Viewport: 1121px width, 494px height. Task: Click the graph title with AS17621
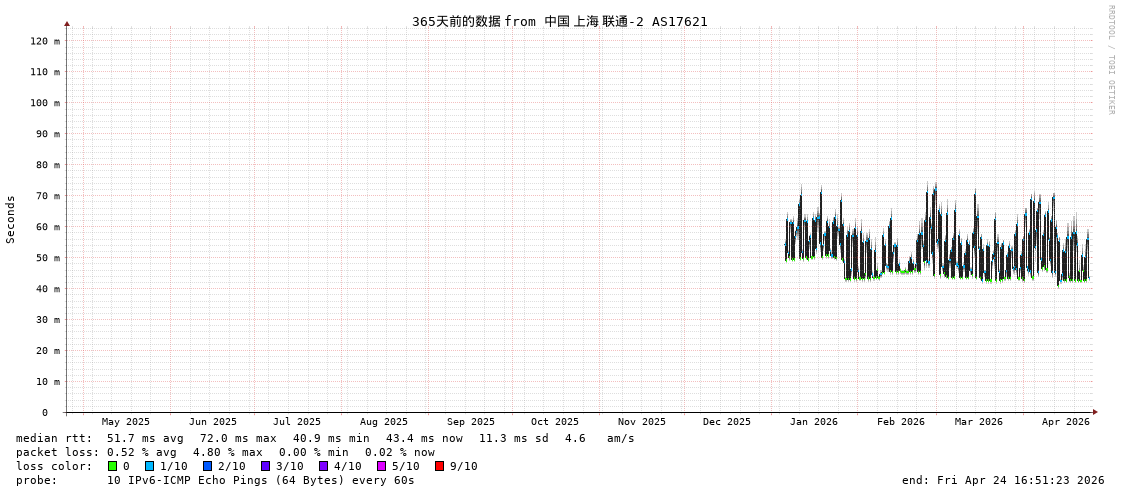pos(559,21)
